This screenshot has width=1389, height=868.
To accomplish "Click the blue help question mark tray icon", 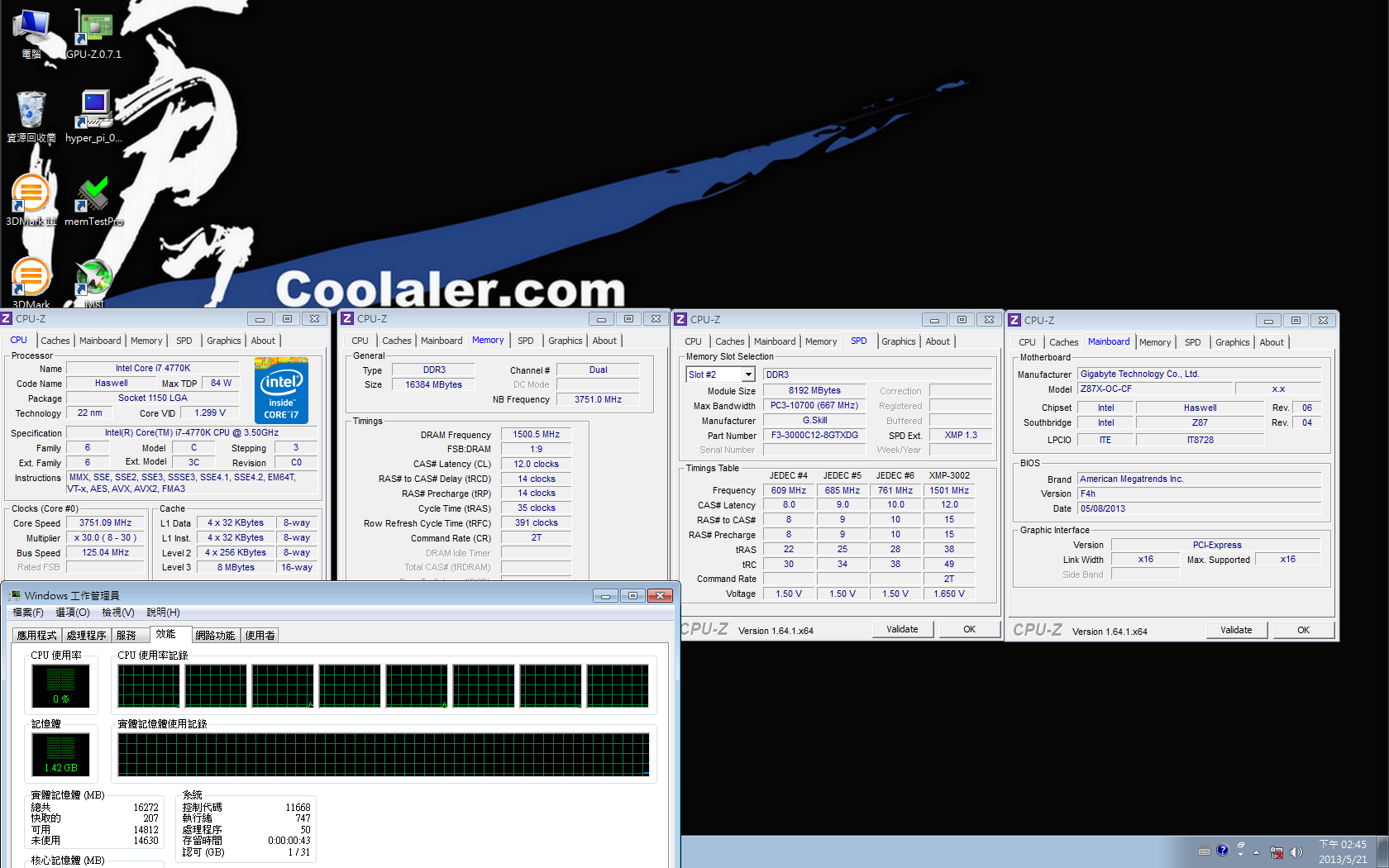I will coord(1223,850).
